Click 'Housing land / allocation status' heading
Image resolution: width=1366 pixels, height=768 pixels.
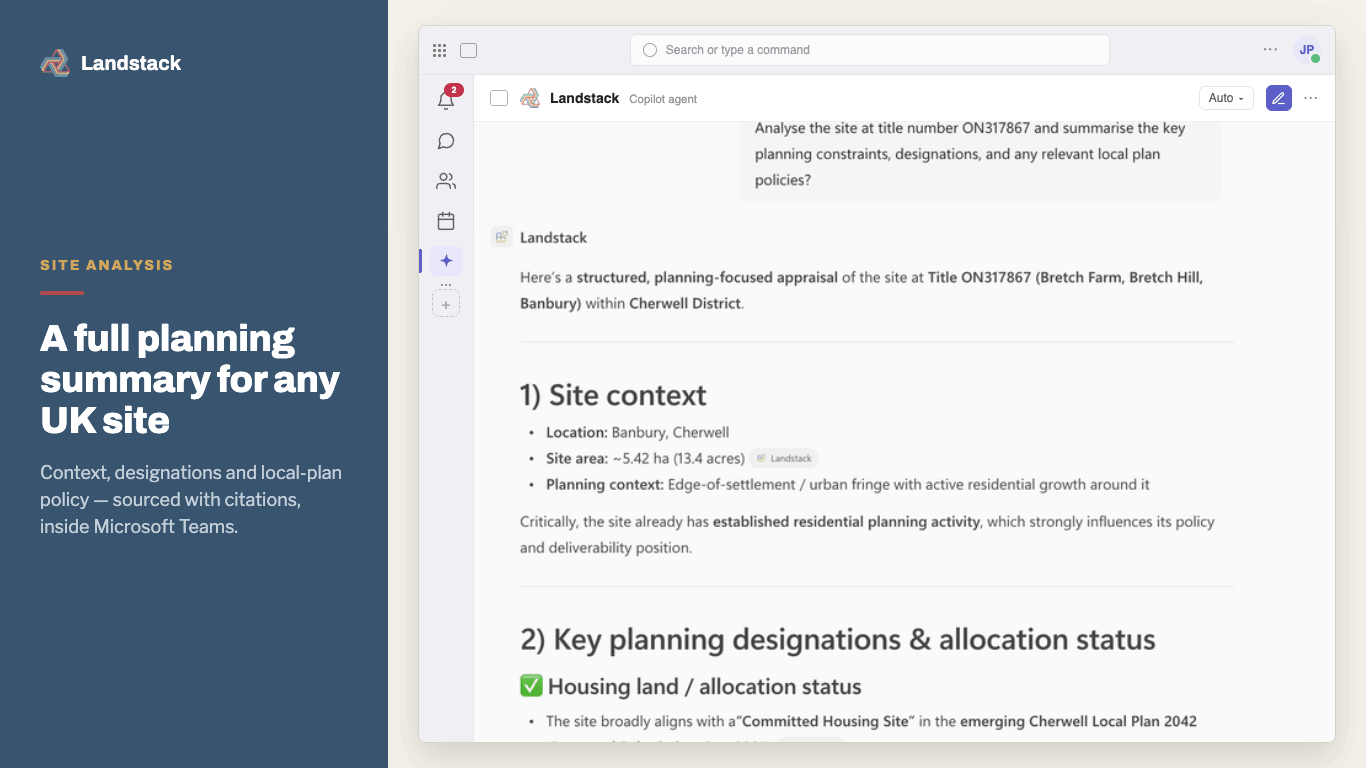pos(705,687)
